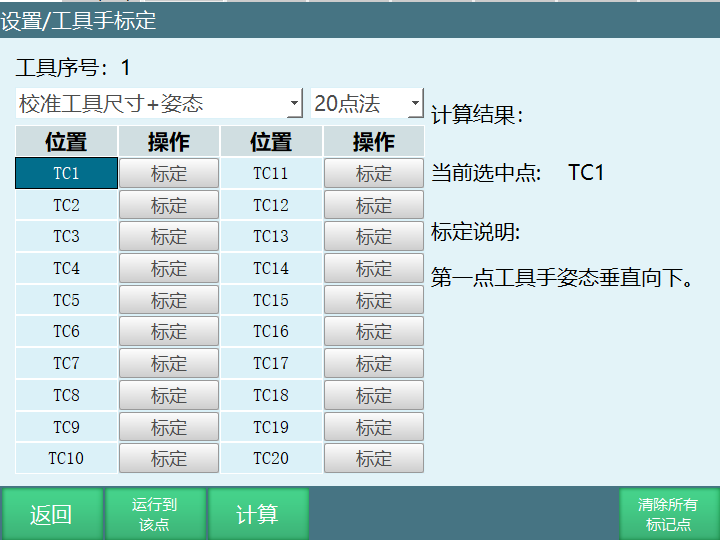The image size is (720, 540).
Task: Click the 计算 button
Action: tap(257, 514)
